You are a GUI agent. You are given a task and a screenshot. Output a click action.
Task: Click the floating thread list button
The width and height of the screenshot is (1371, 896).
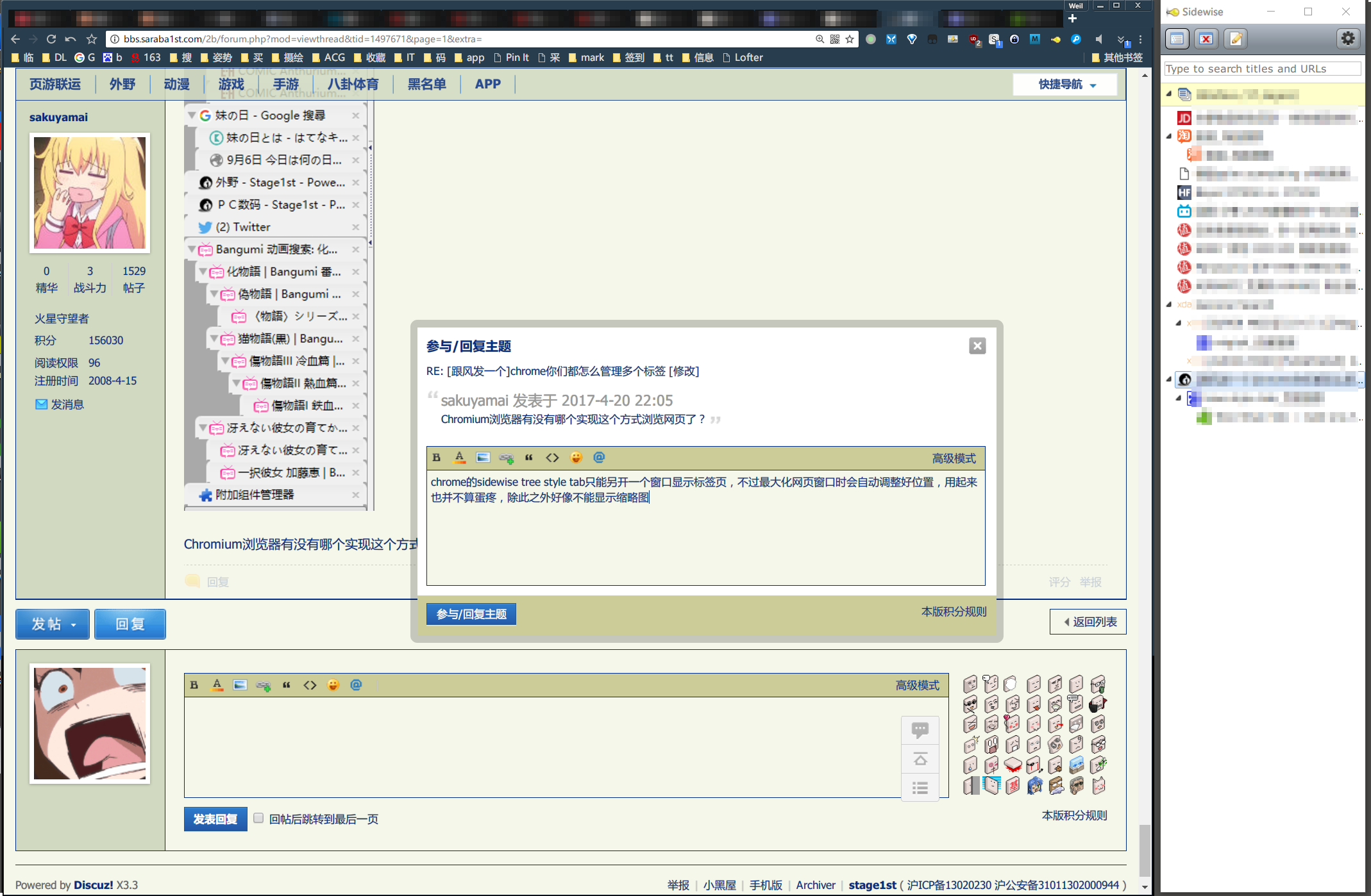pos(920,788)
